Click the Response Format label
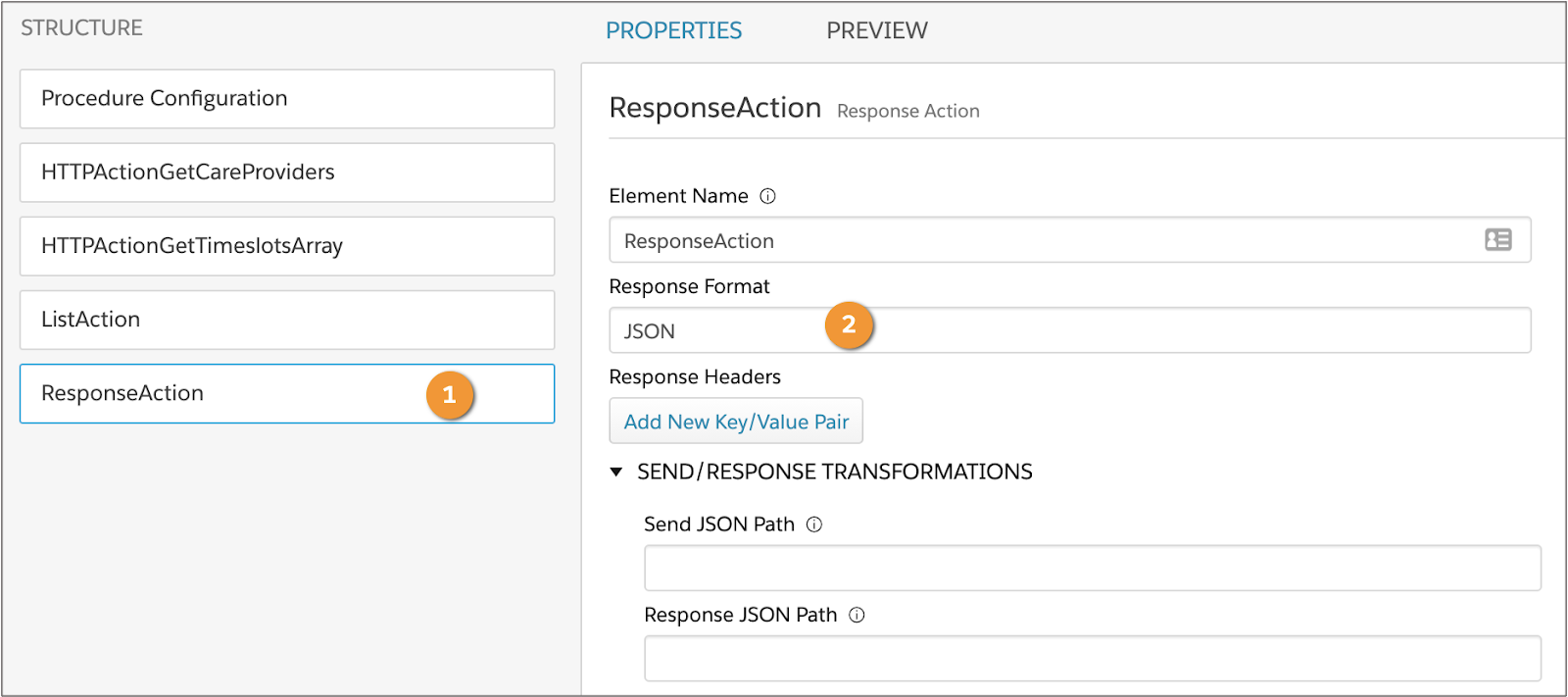The width and height of the screenshot is (1568, 697). click(689, 286)
